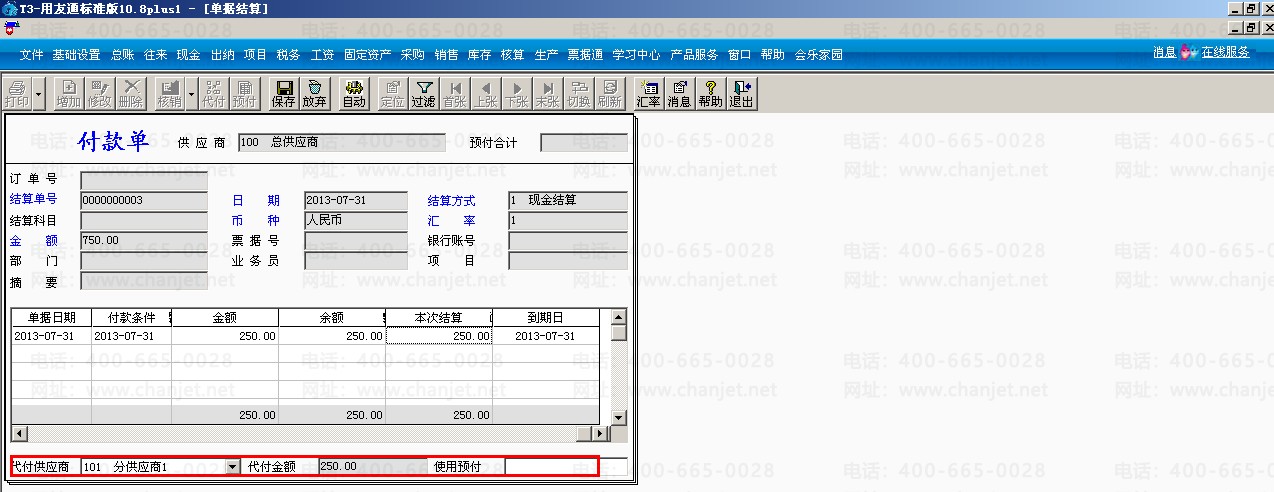The width and height of the screenshot is (1274, 492).
Task: Click the 自动 (Auto) toolbar icon
Action: point(354,93)
